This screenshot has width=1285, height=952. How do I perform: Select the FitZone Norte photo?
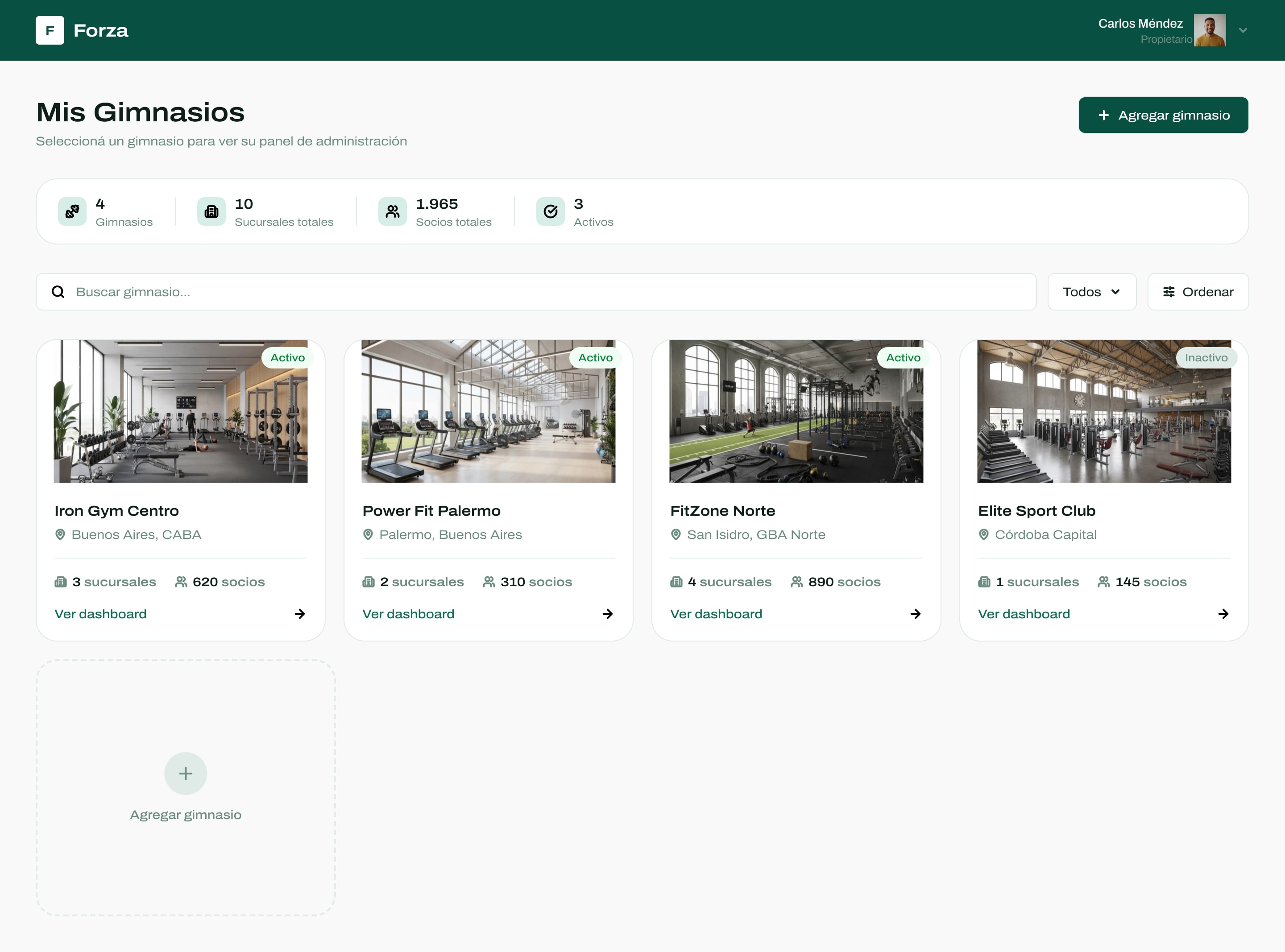point(796,411)
